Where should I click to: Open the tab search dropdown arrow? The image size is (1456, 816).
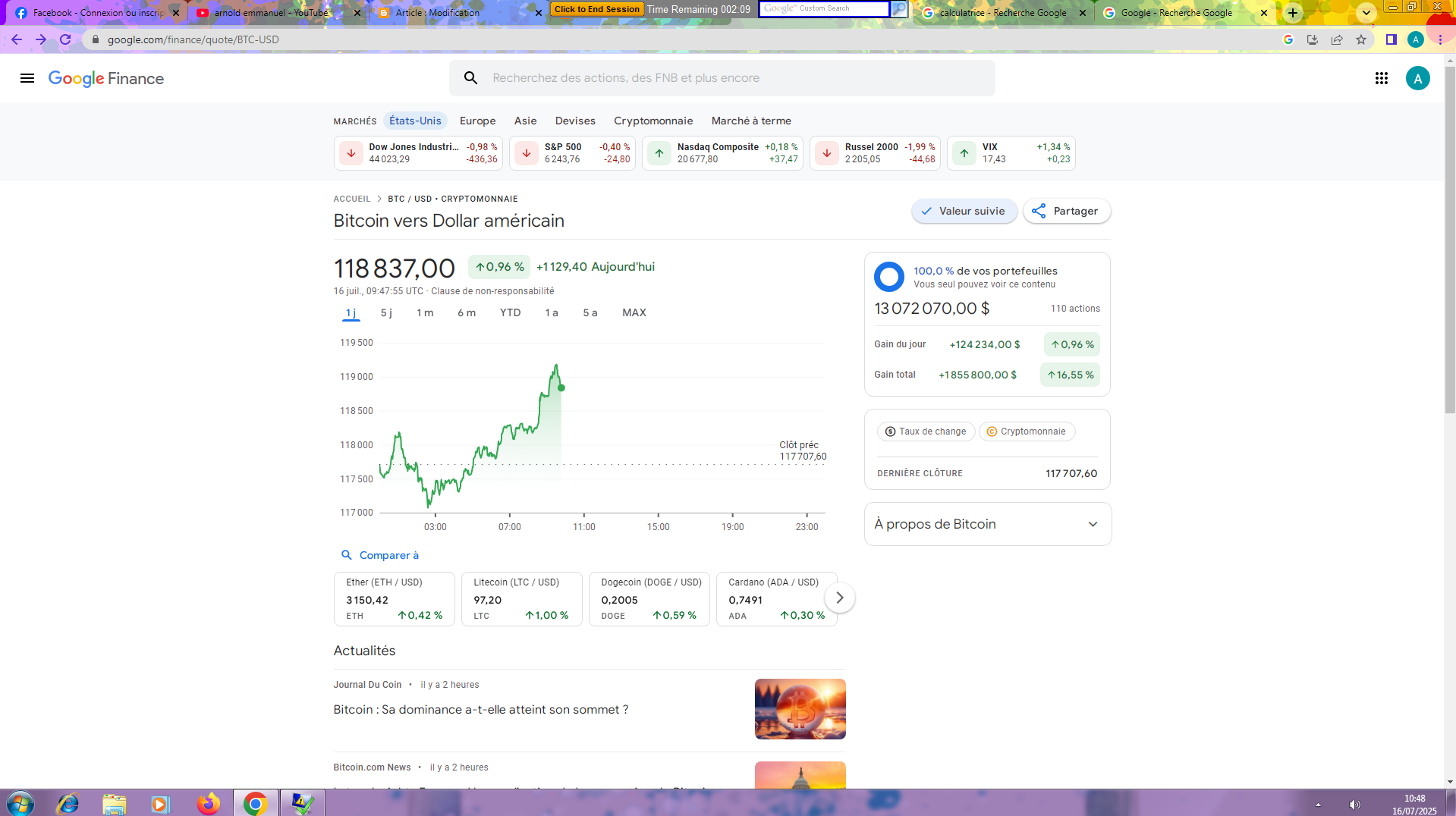click(x=1366, y=13)
